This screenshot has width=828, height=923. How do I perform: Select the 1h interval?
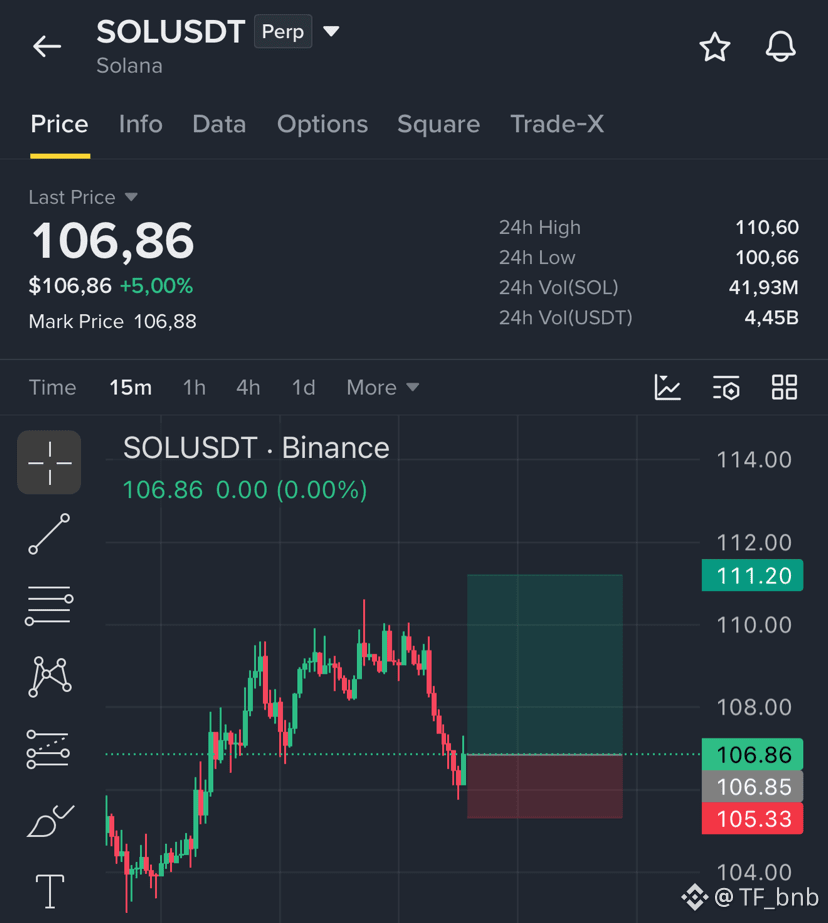tap(194, 387)
